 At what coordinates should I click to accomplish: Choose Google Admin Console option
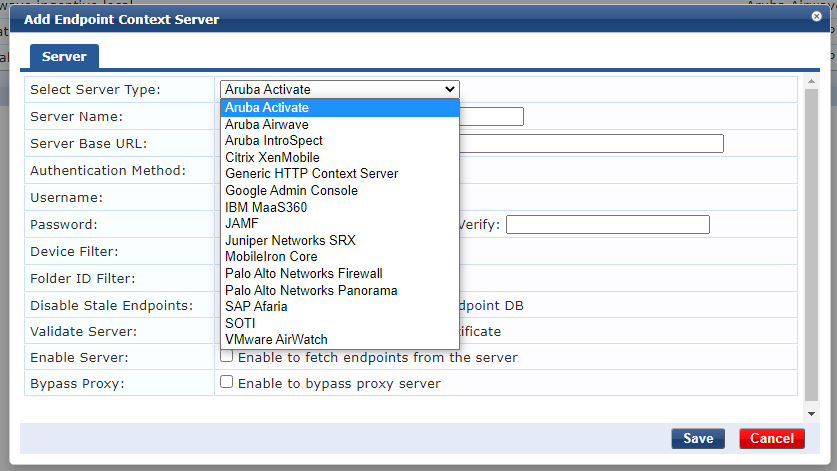pos(339,191)
